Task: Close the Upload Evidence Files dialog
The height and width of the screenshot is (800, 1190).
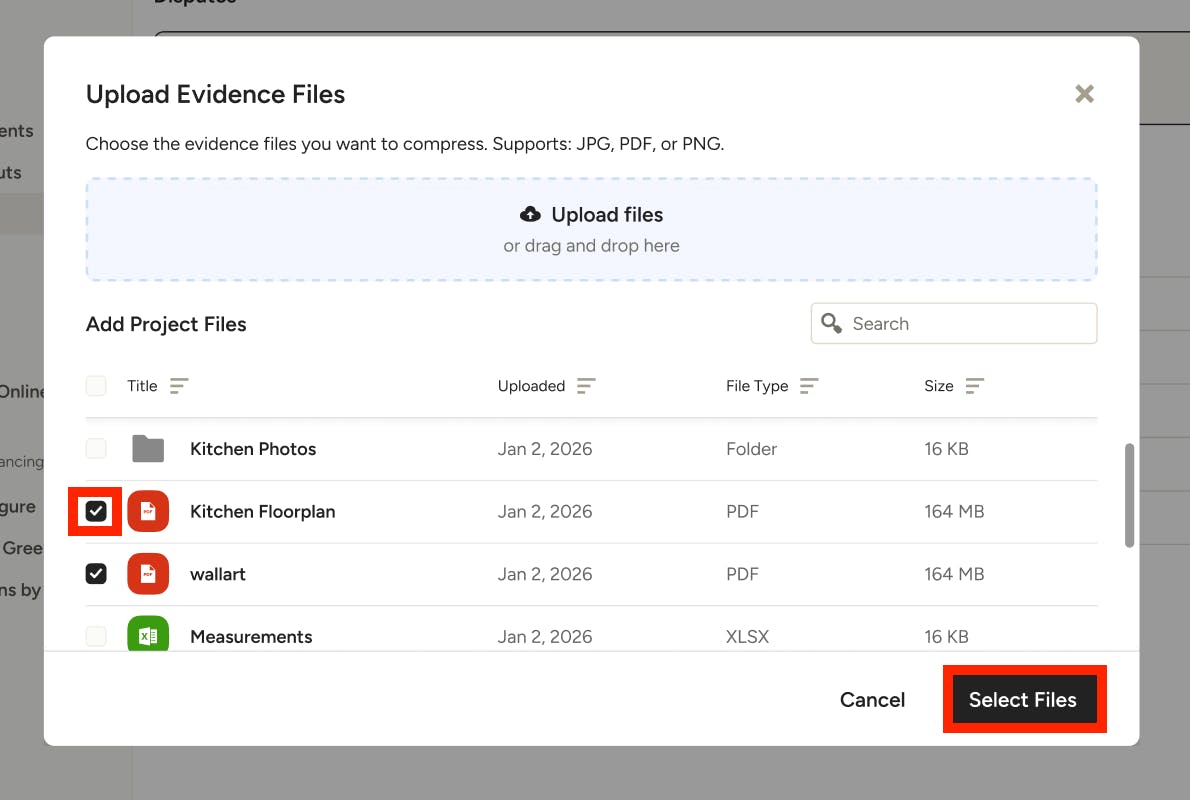Action: click(1084, 94)
